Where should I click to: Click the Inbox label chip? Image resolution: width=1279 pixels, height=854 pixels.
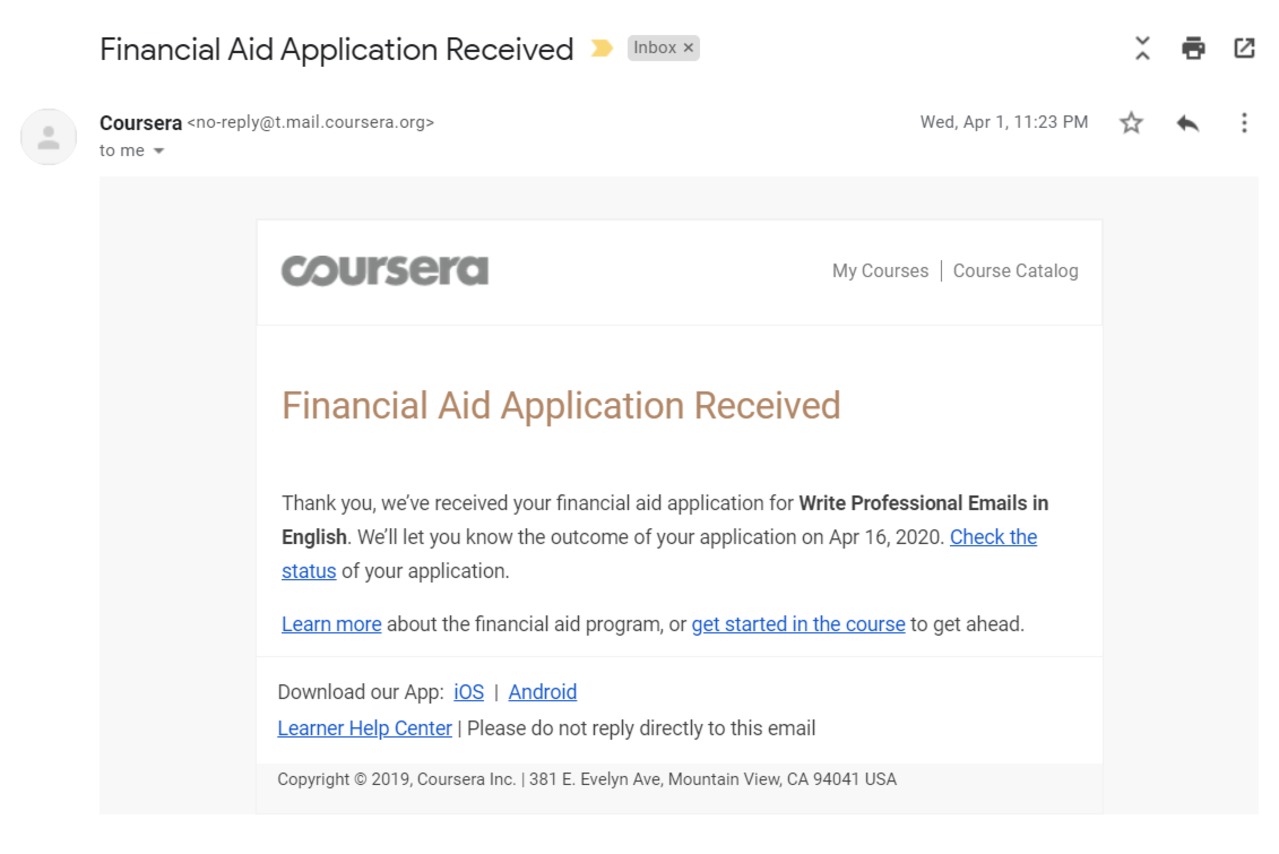(654, 48)
